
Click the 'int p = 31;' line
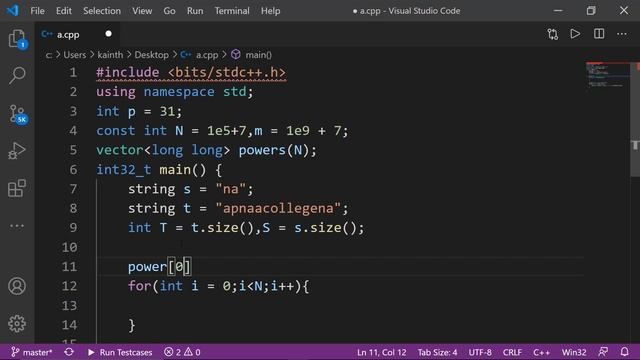pyautogui.click(x=139, y=111)
